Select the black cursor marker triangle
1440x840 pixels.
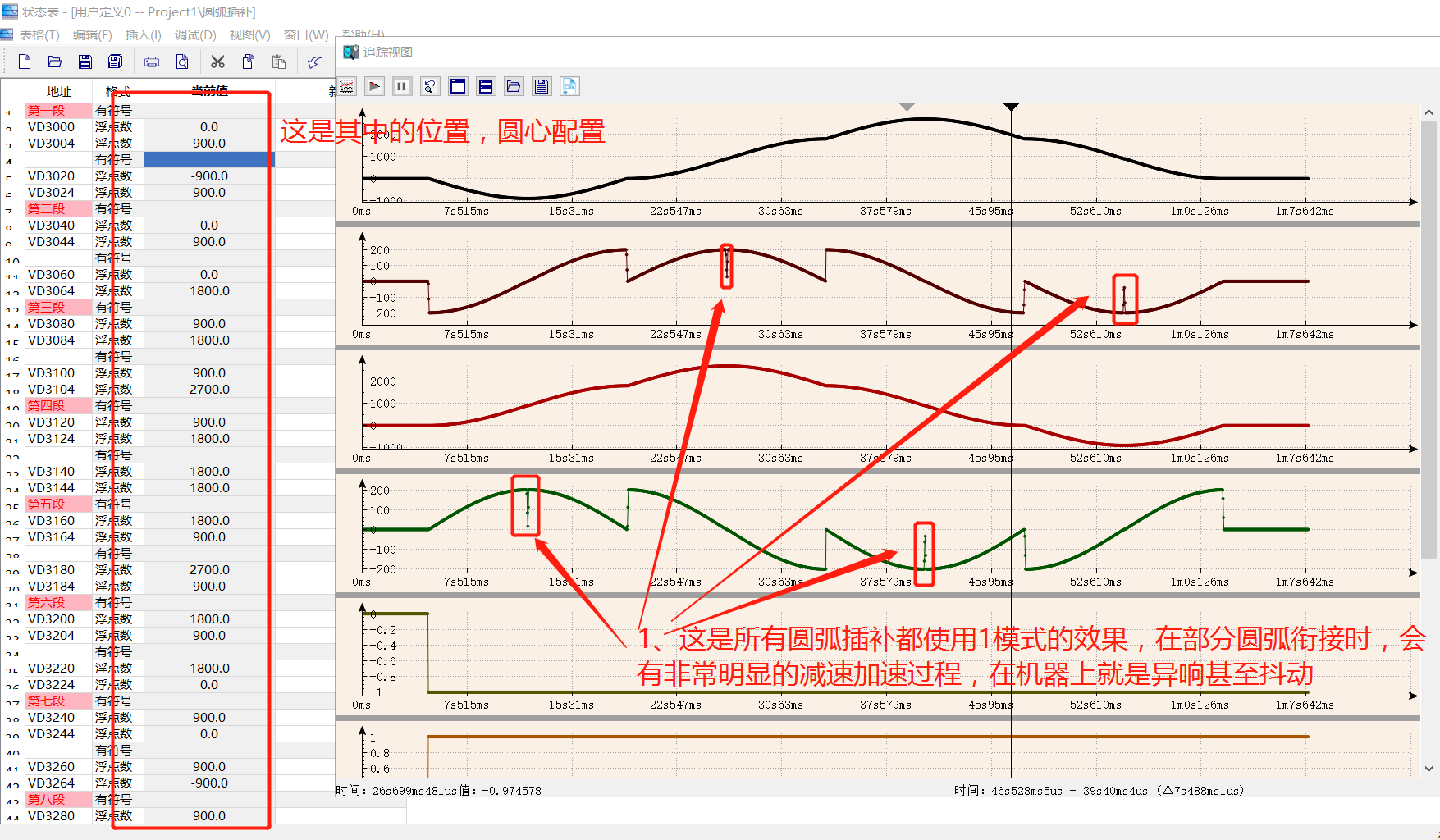coord(1011,107)
